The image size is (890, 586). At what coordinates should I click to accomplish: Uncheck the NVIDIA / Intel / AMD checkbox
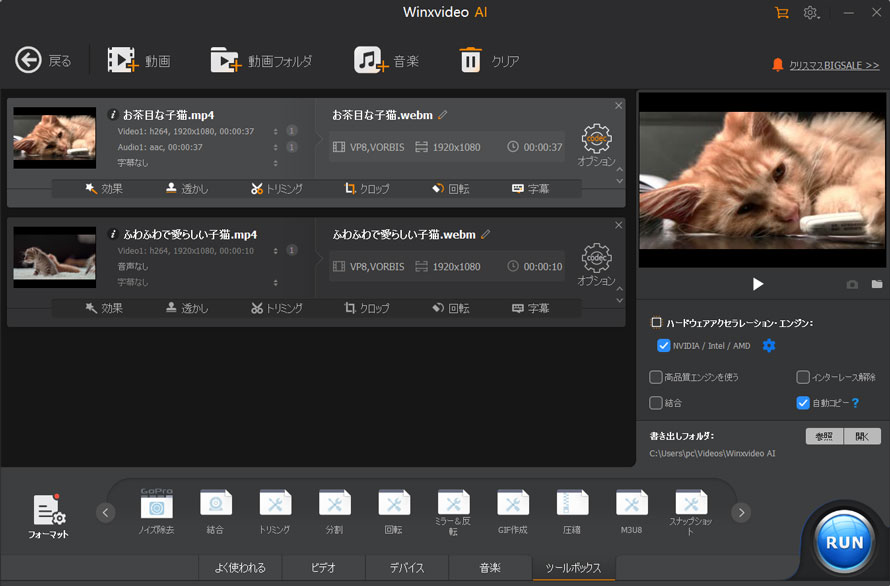point(664,346)
